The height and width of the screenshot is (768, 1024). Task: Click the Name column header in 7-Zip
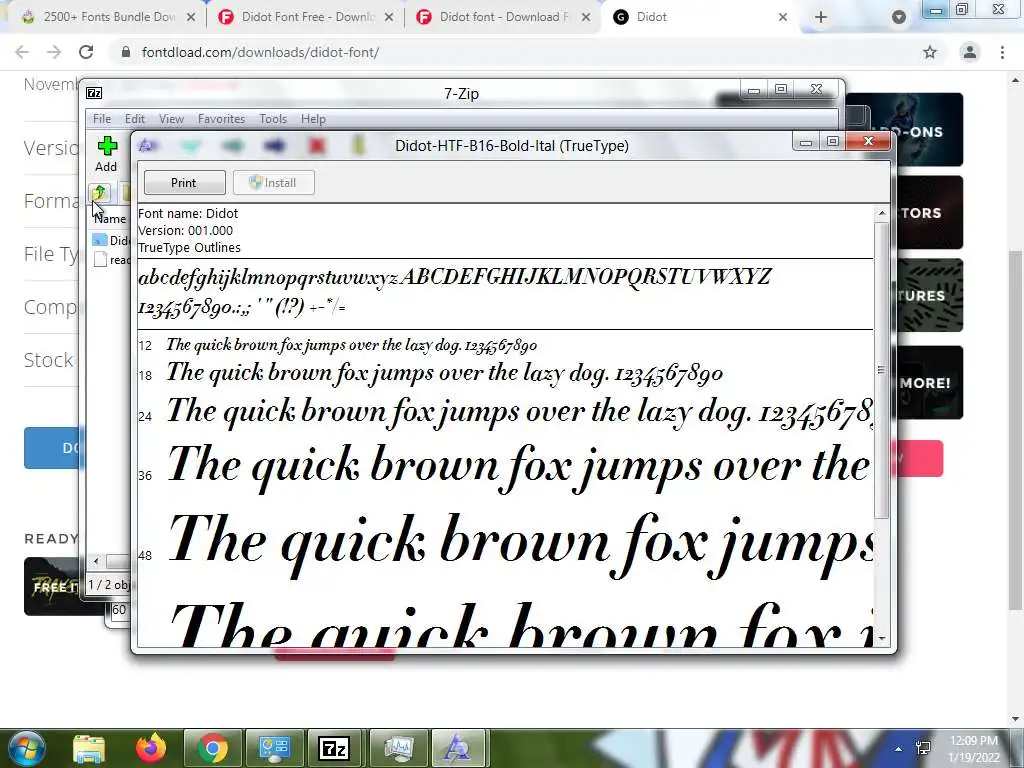[x=110, y=219]
